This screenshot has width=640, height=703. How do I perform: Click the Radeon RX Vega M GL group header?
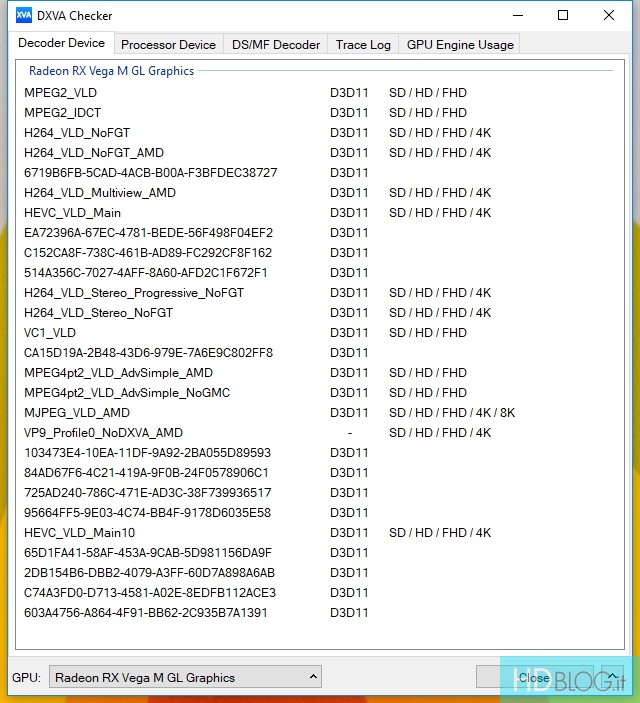(111, 71)
